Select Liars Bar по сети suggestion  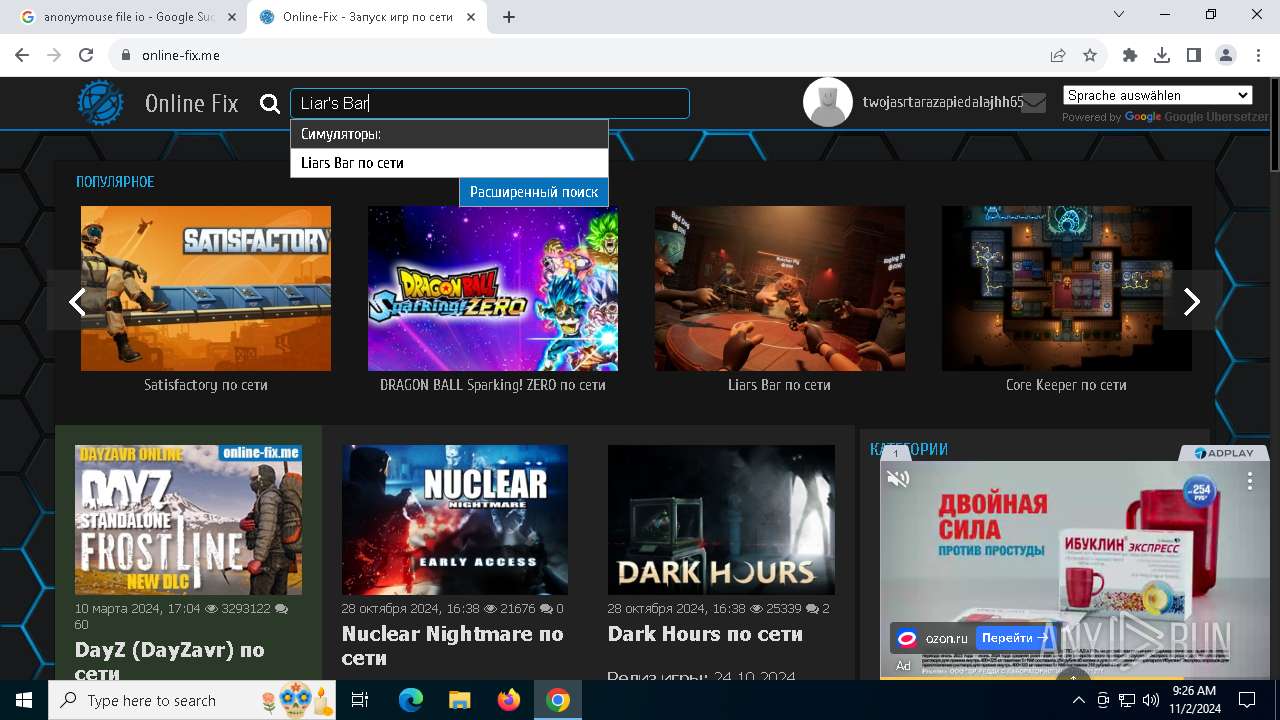449,163
